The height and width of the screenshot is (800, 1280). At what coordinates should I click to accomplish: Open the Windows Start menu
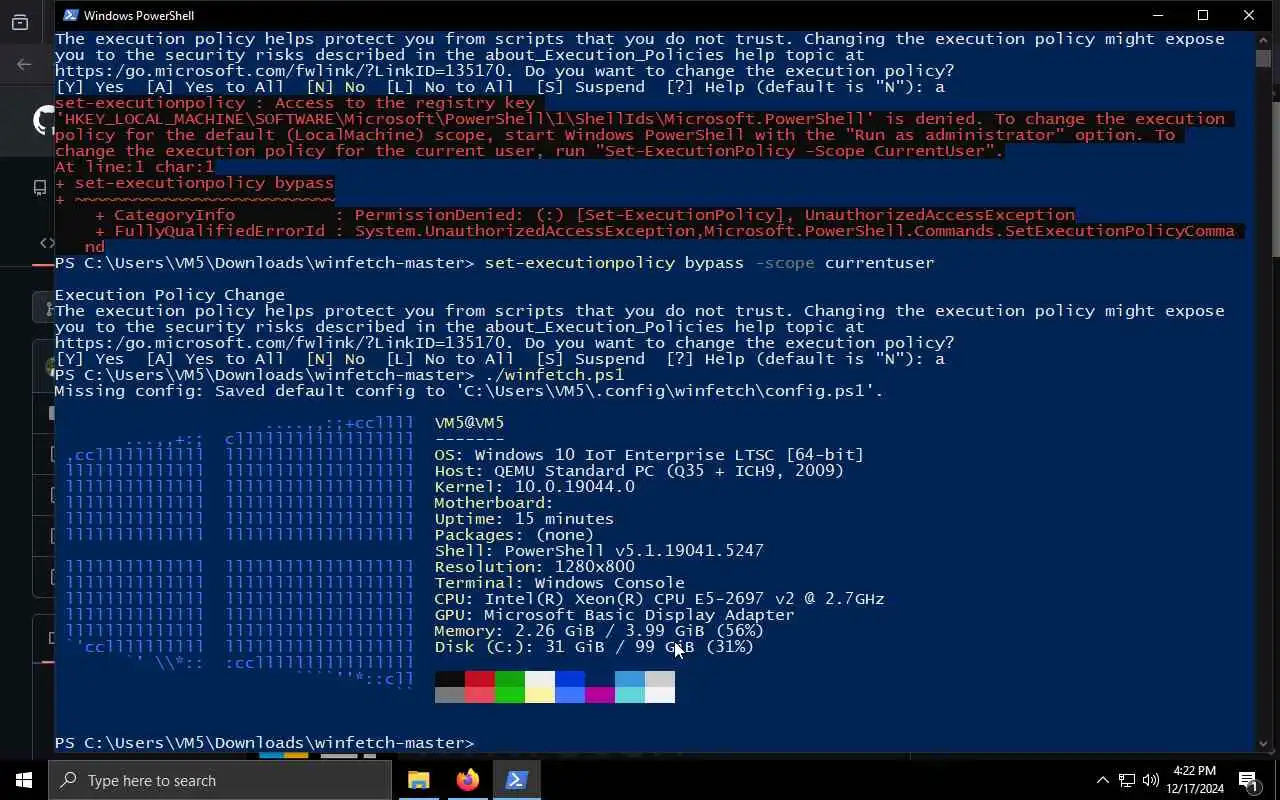point(24,780)
